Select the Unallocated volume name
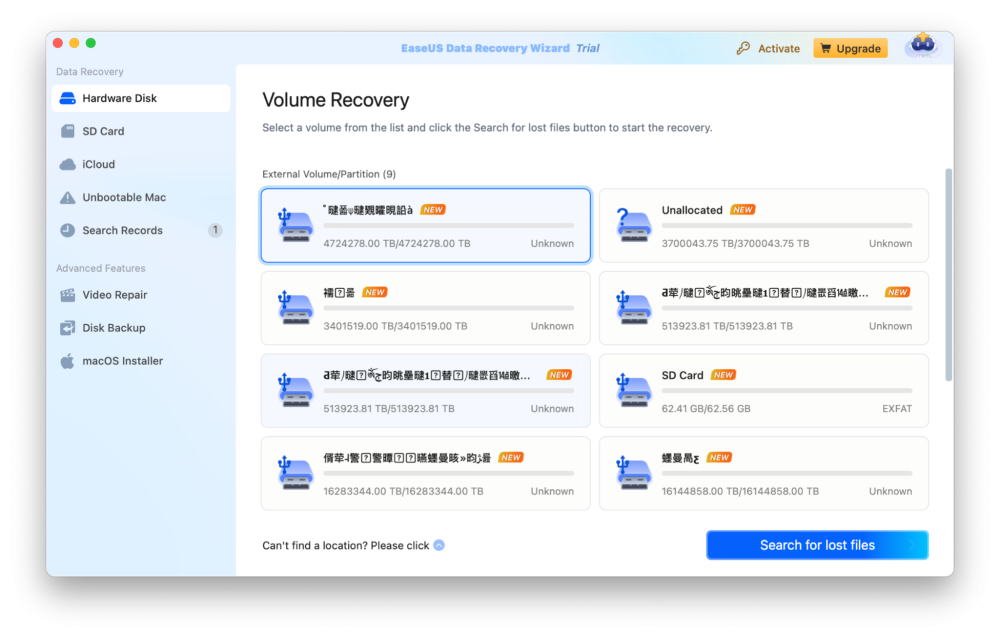1000x638 pixels. click(692, 210)
